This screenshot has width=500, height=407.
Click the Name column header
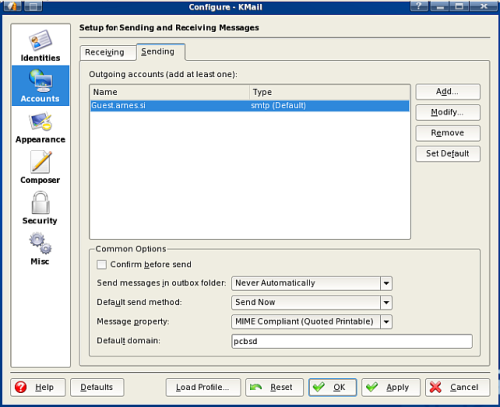pos(170,92)
